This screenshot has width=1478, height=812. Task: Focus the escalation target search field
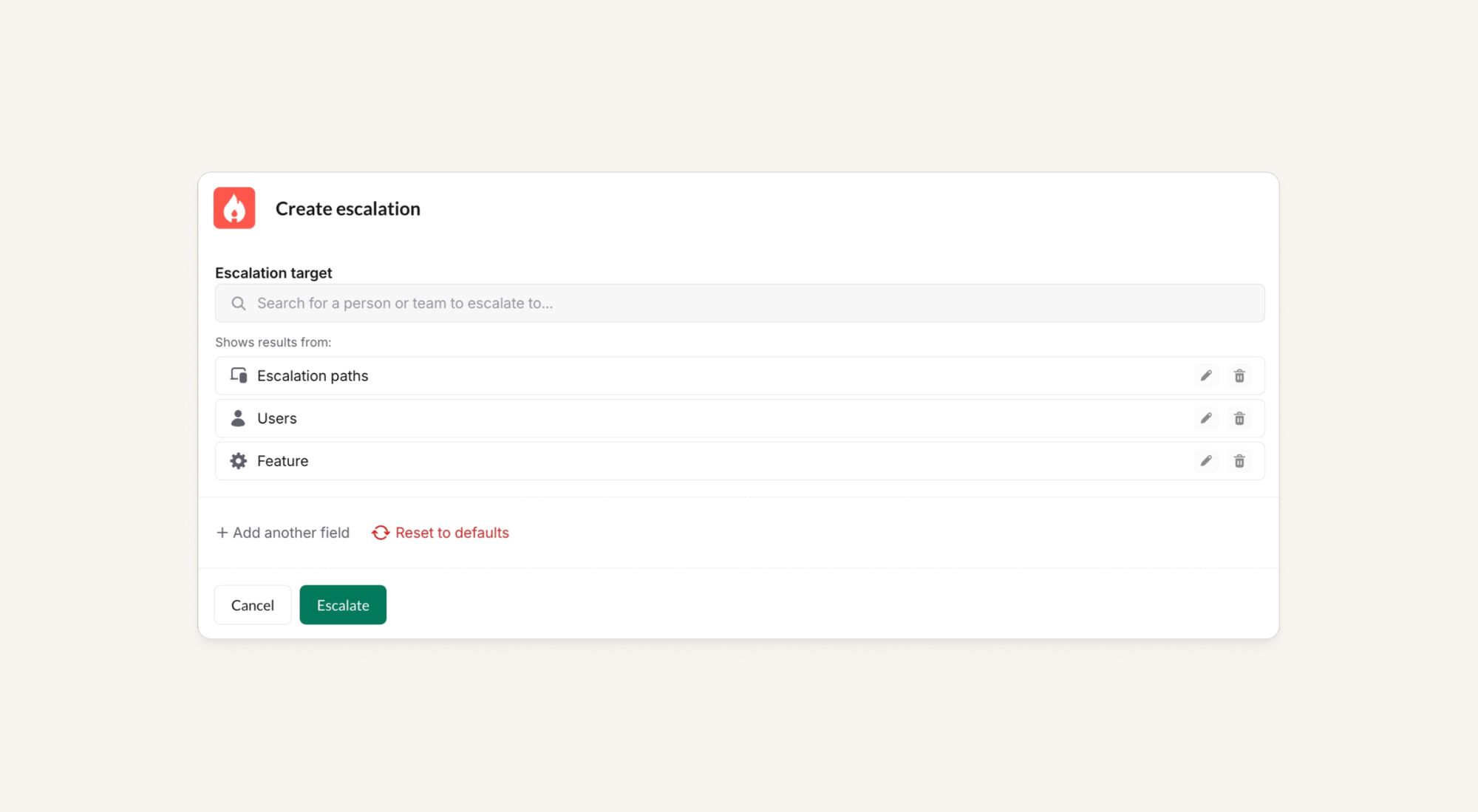pyautogui.click(x=739, y=304)
